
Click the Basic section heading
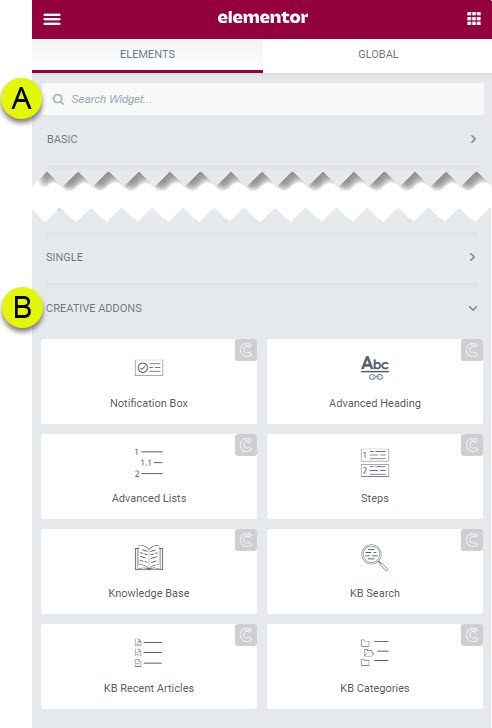(62, 139)
